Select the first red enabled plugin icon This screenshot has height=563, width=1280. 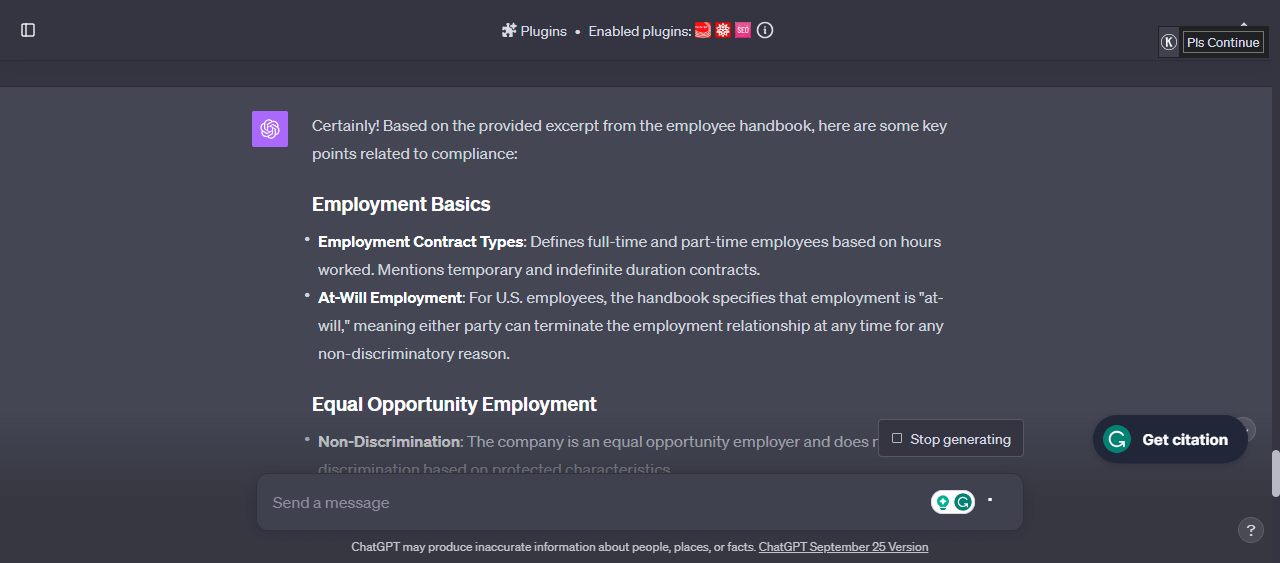tap(703, 30)
